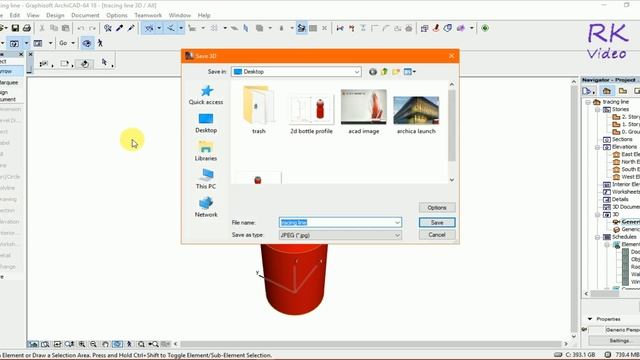Open Project Chooser icon in Navigator
The height and width of the screenshot is (360, 640).
coord(588,91)
